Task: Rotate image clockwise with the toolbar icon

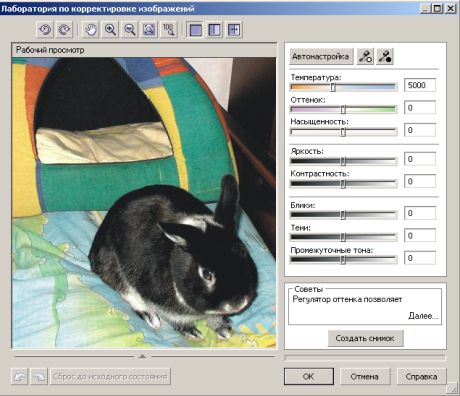Action: click(64, 30)
